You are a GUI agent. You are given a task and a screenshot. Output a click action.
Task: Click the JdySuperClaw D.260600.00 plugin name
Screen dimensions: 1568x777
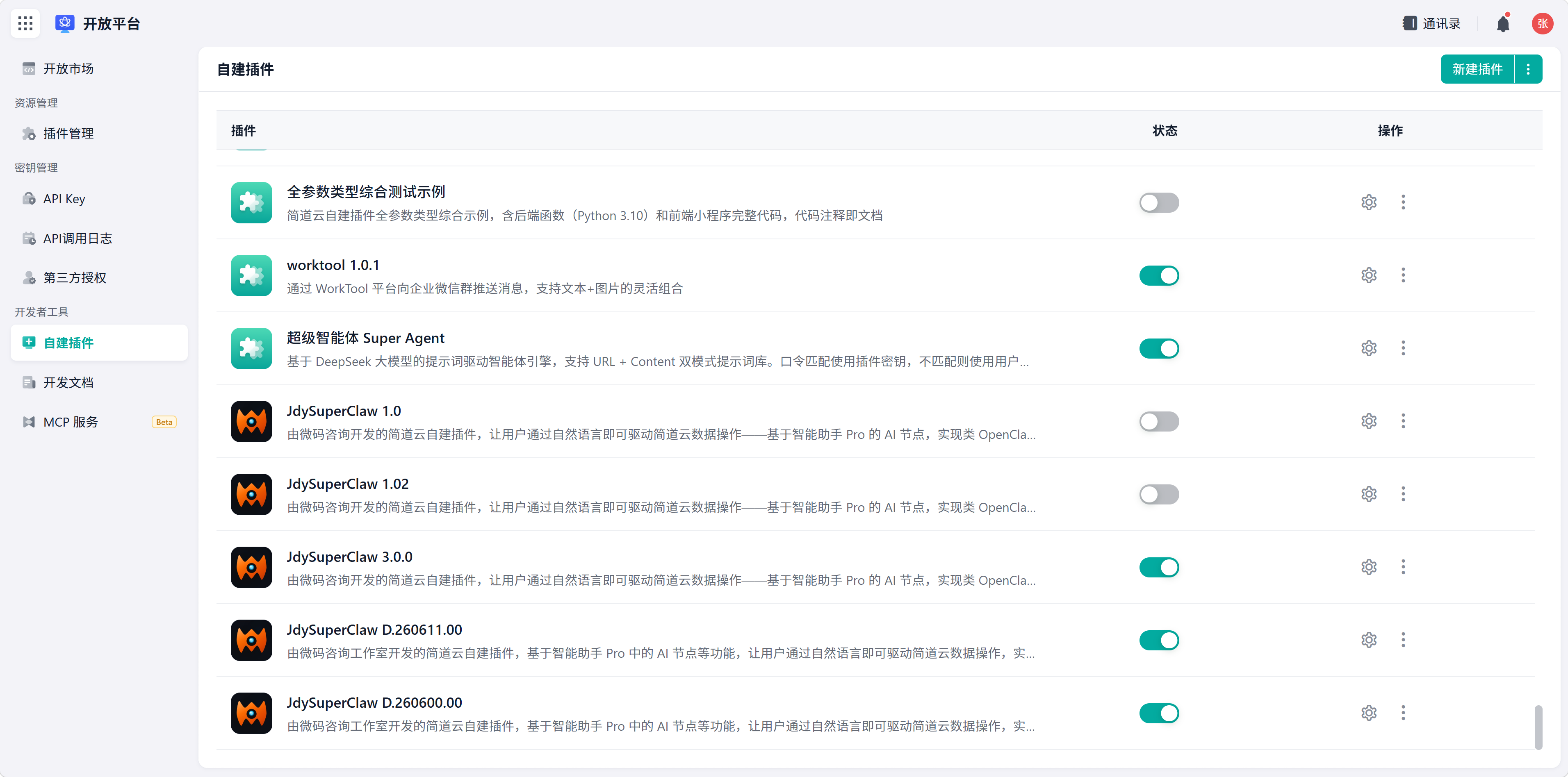click(x=374, y=703)
